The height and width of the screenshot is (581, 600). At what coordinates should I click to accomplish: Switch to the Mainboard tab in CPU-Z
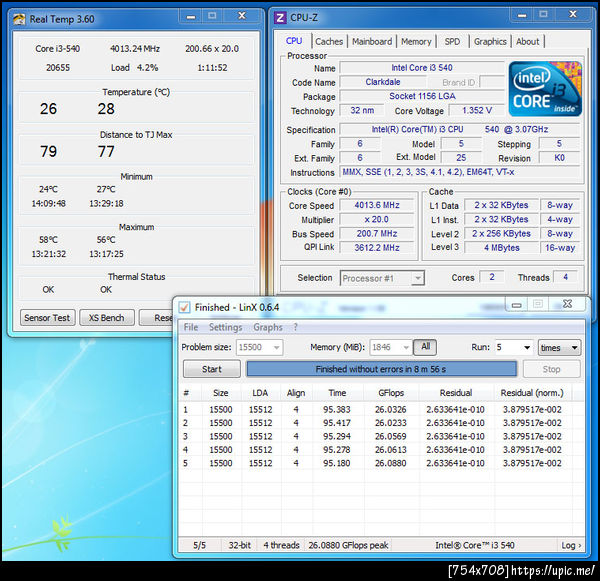click(x=372, y=41)
